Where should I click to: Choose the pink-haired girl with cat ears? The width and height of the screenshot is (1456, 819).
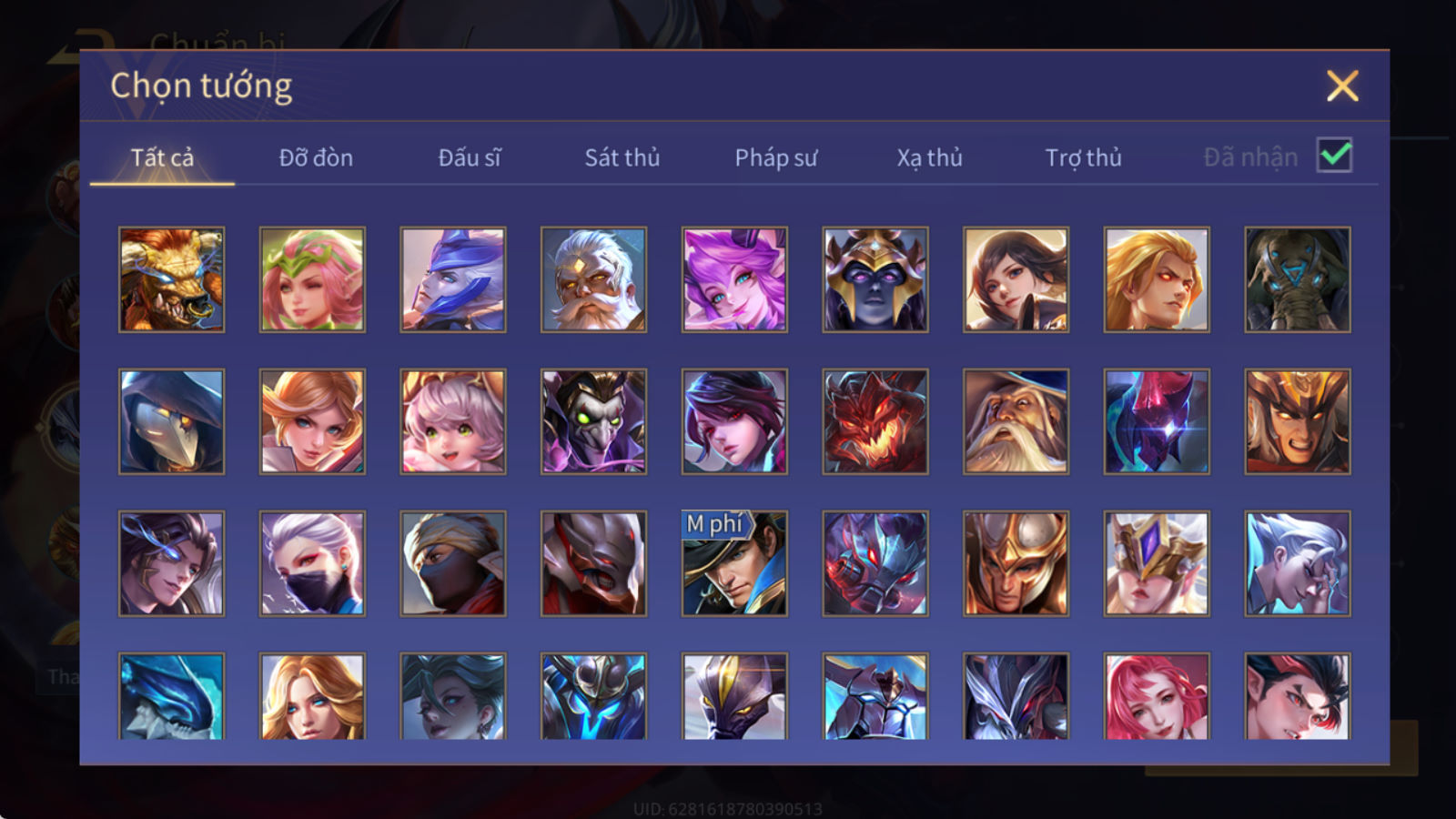pos(452,421)
